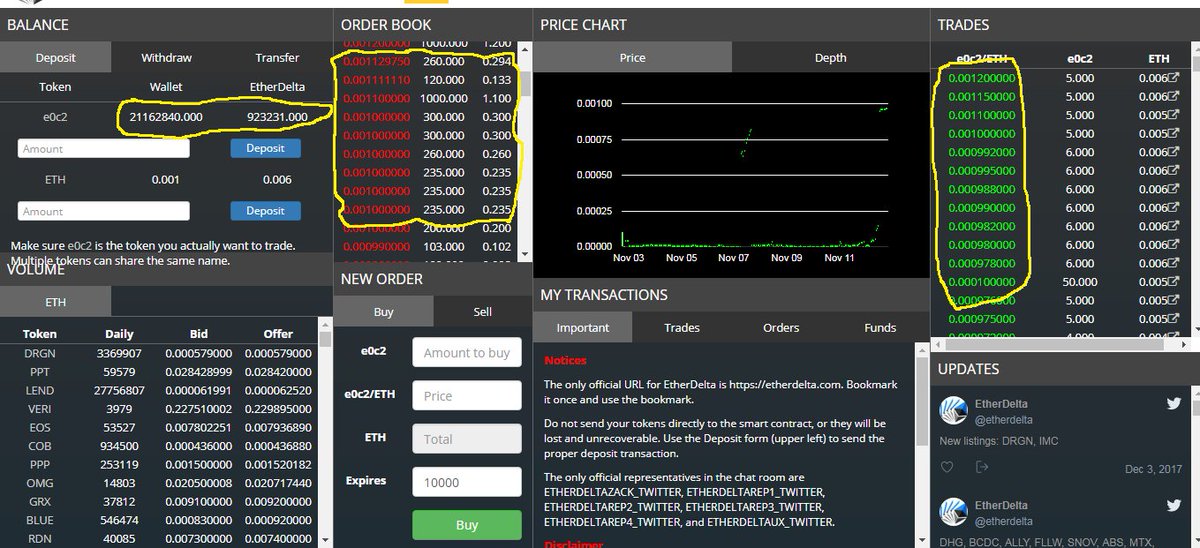Click the Volume panel vertical scrollbar
The height and width of the screenshot is (548, 1200).
tap(325, 430)
